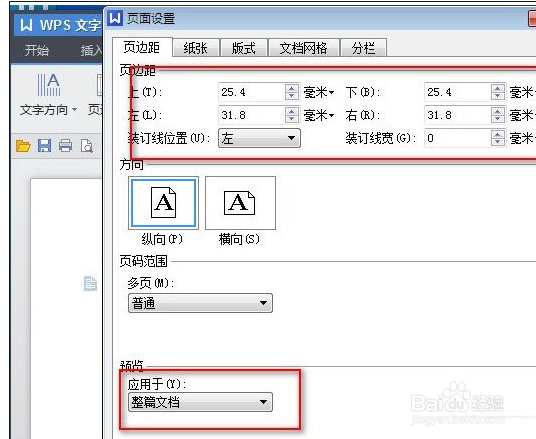Click the 插入 ribbon tab in WPS
The width and height of the screenshot is (536, 439).
pyautogui.click(x=91, y=51)
